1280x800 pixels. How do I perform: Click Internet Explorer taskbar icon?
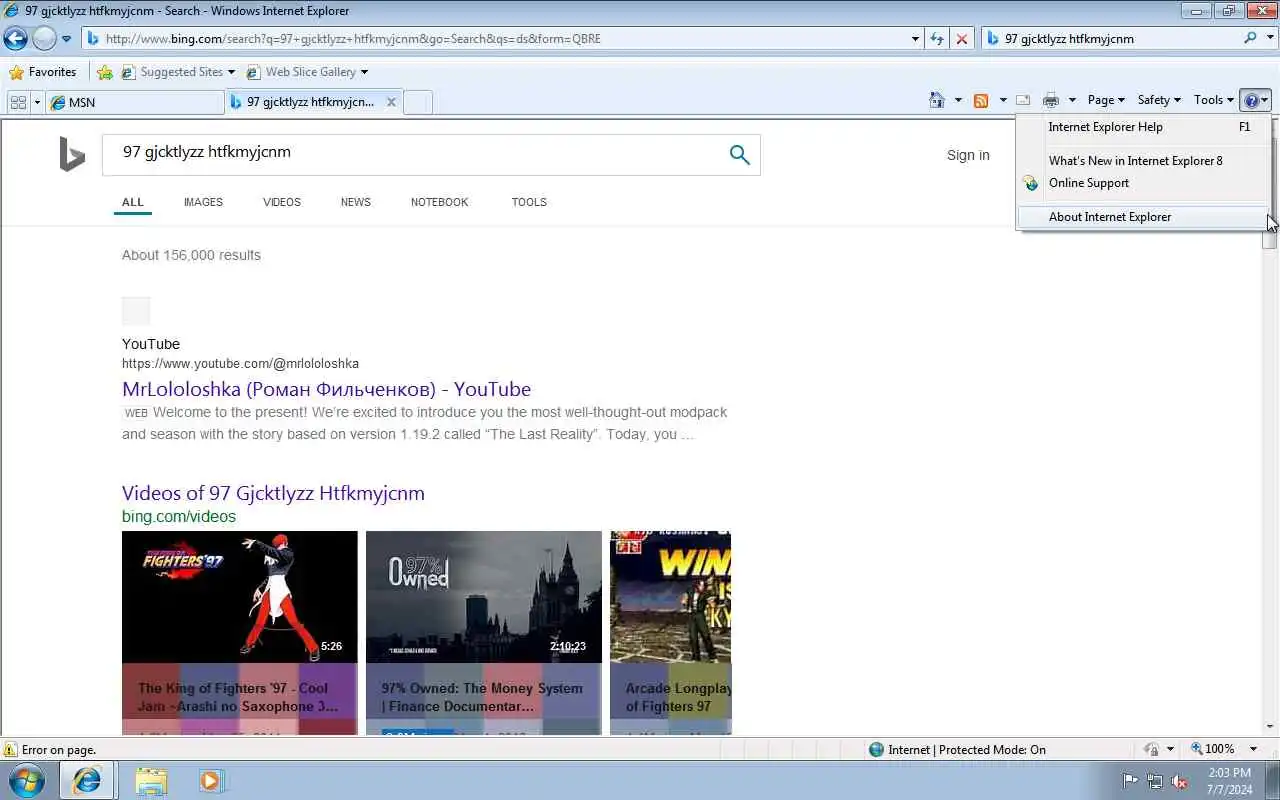[87, 780]
